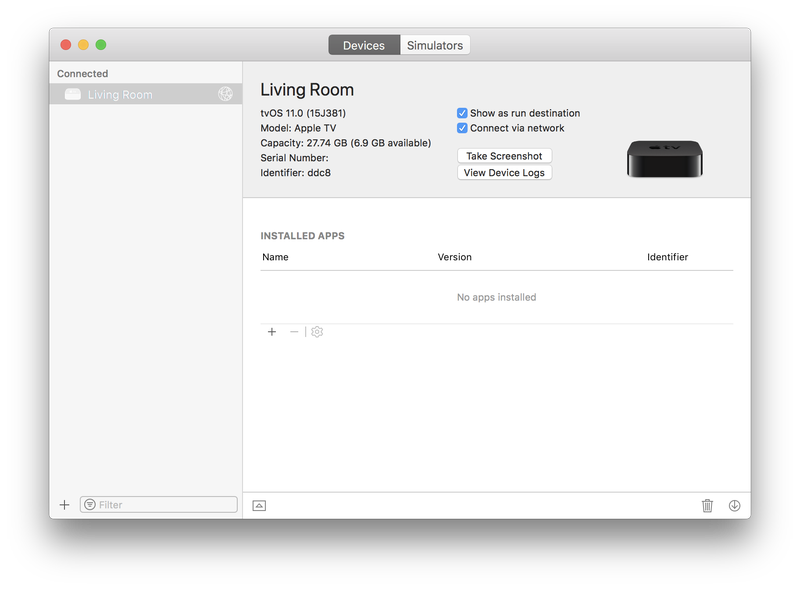Click the Connected section header

[x=83, y=73]
